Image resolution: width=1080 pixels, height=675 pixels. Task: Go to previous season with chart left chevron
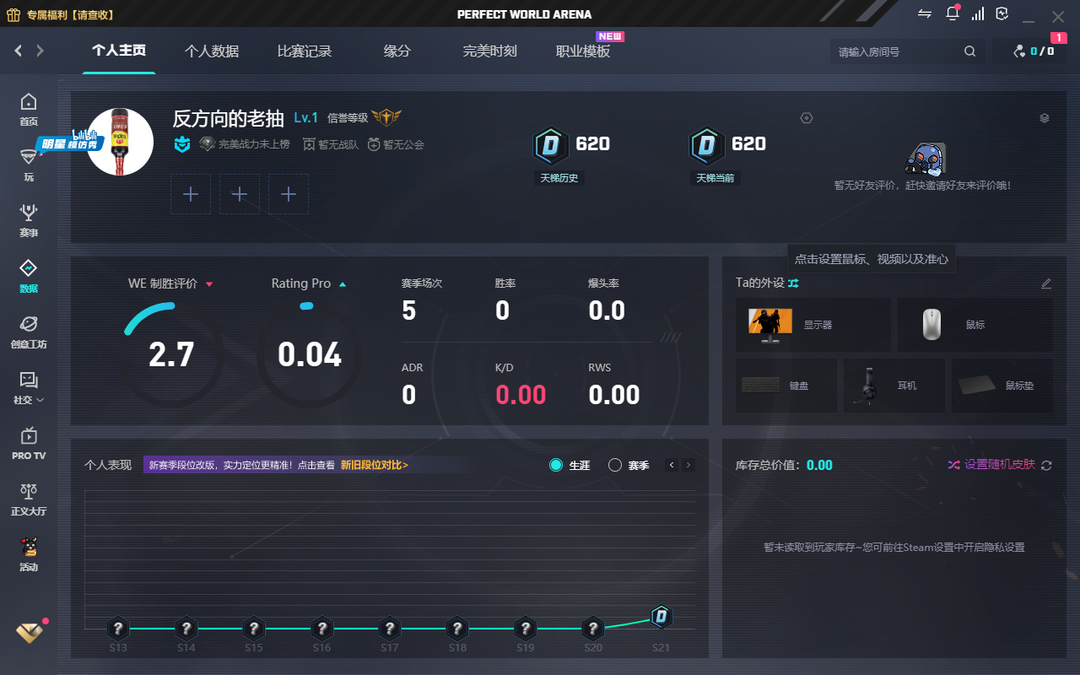672,465
